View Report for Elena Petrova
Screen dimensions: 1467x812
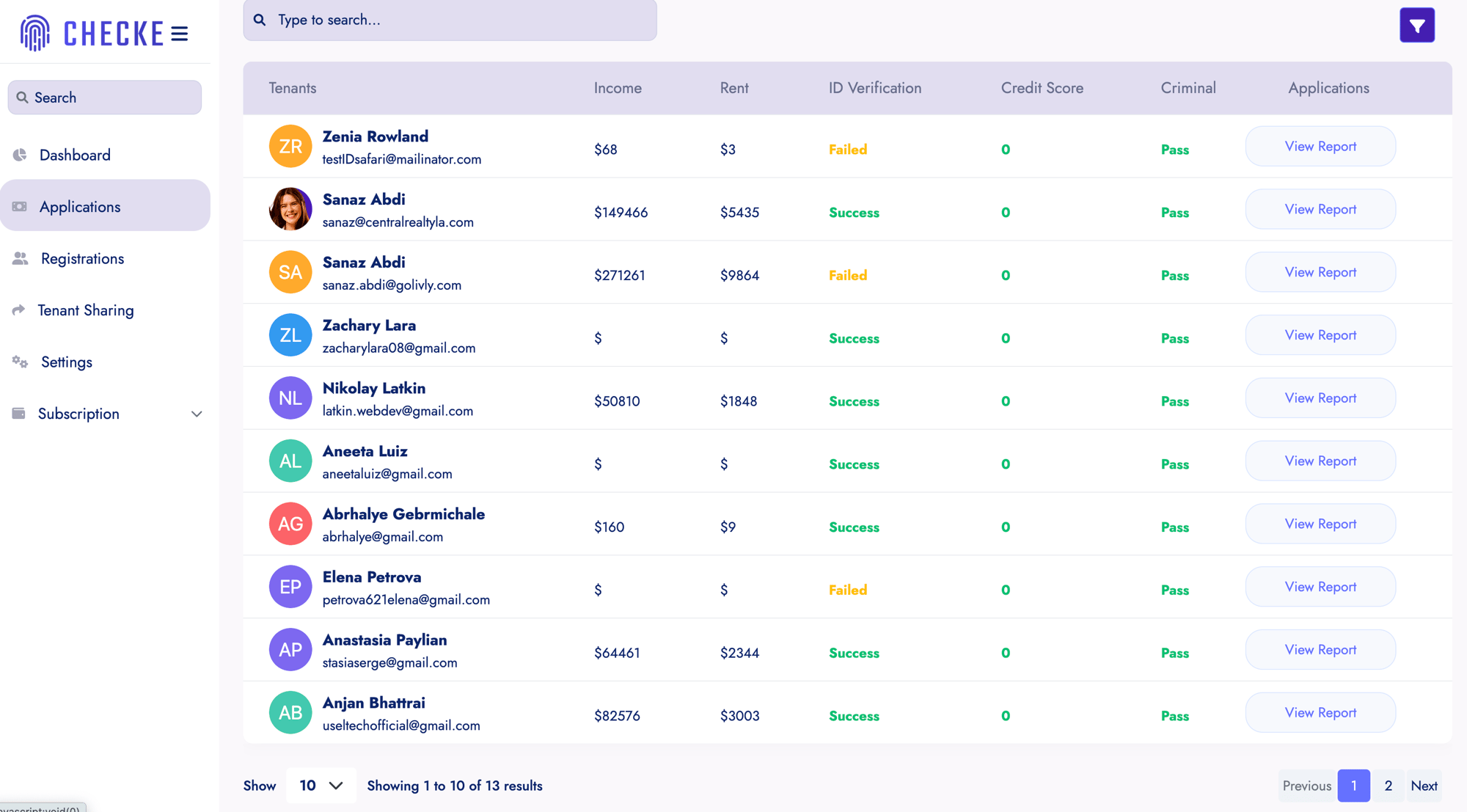[1320, 587]
